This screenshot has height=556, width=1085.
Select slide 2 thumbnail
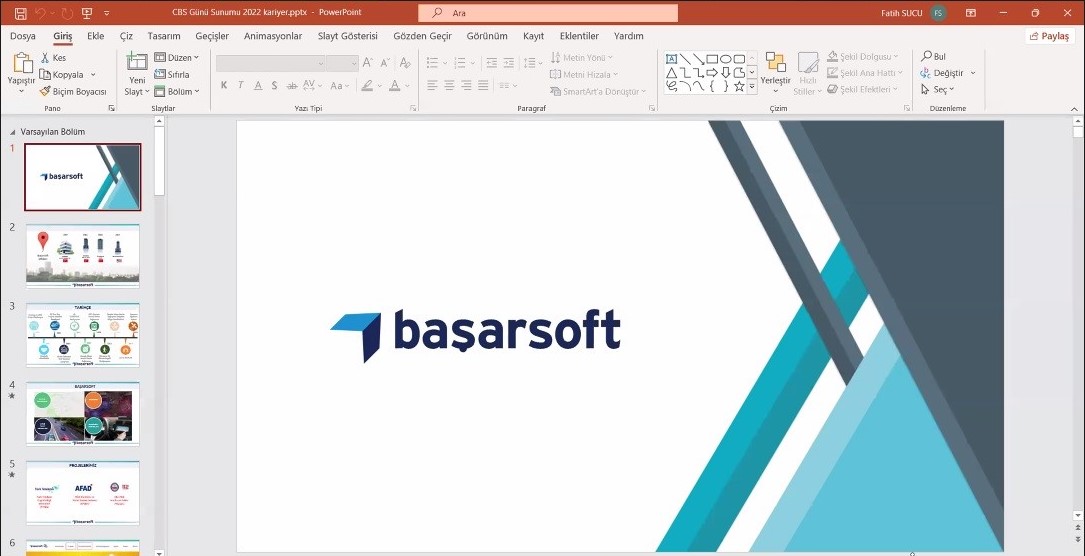(x=82, y=256)
